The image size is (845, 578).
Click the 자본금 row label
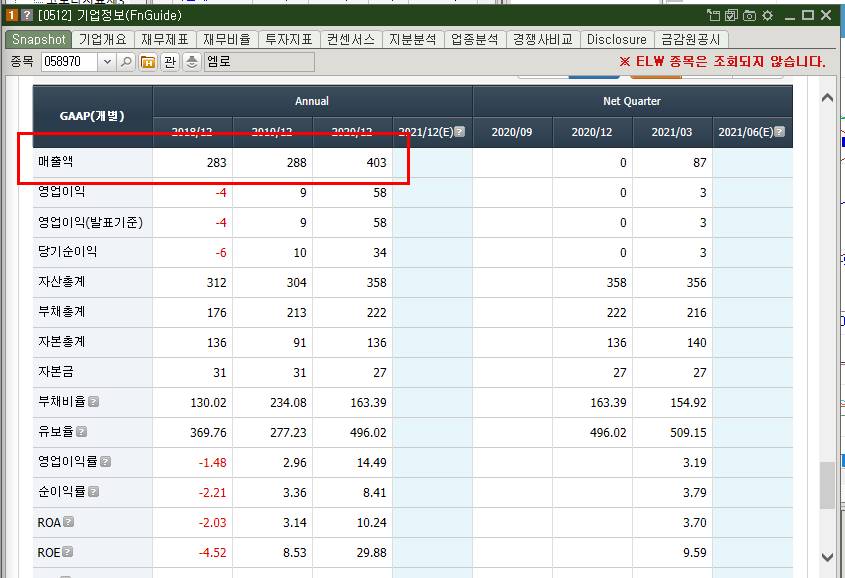click(x=56, y=372)
